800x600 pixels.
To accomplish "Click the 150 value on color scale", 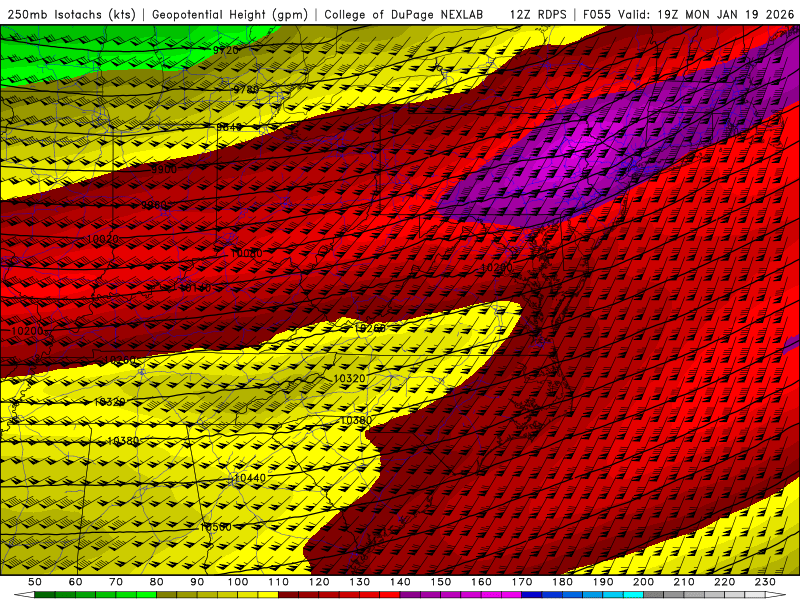I will click(440, 582).
